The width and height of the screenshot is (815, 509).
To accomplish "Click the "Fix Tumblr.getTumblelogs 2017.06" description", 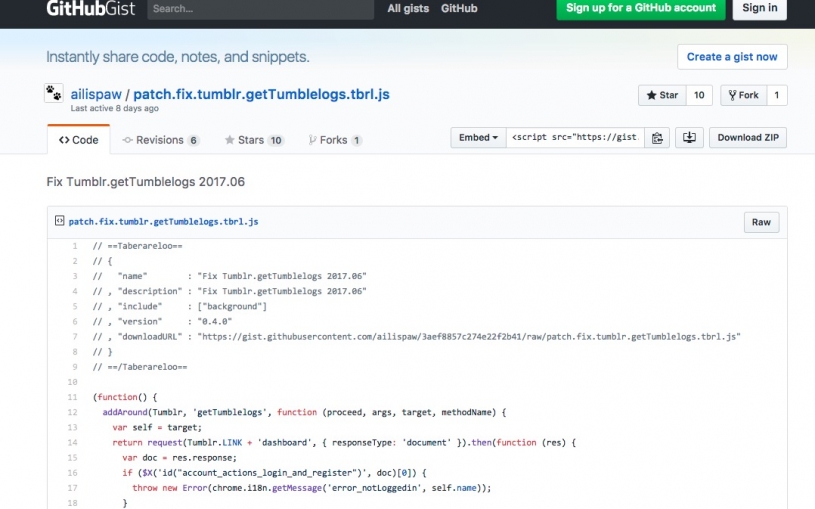I will (146, 182).
